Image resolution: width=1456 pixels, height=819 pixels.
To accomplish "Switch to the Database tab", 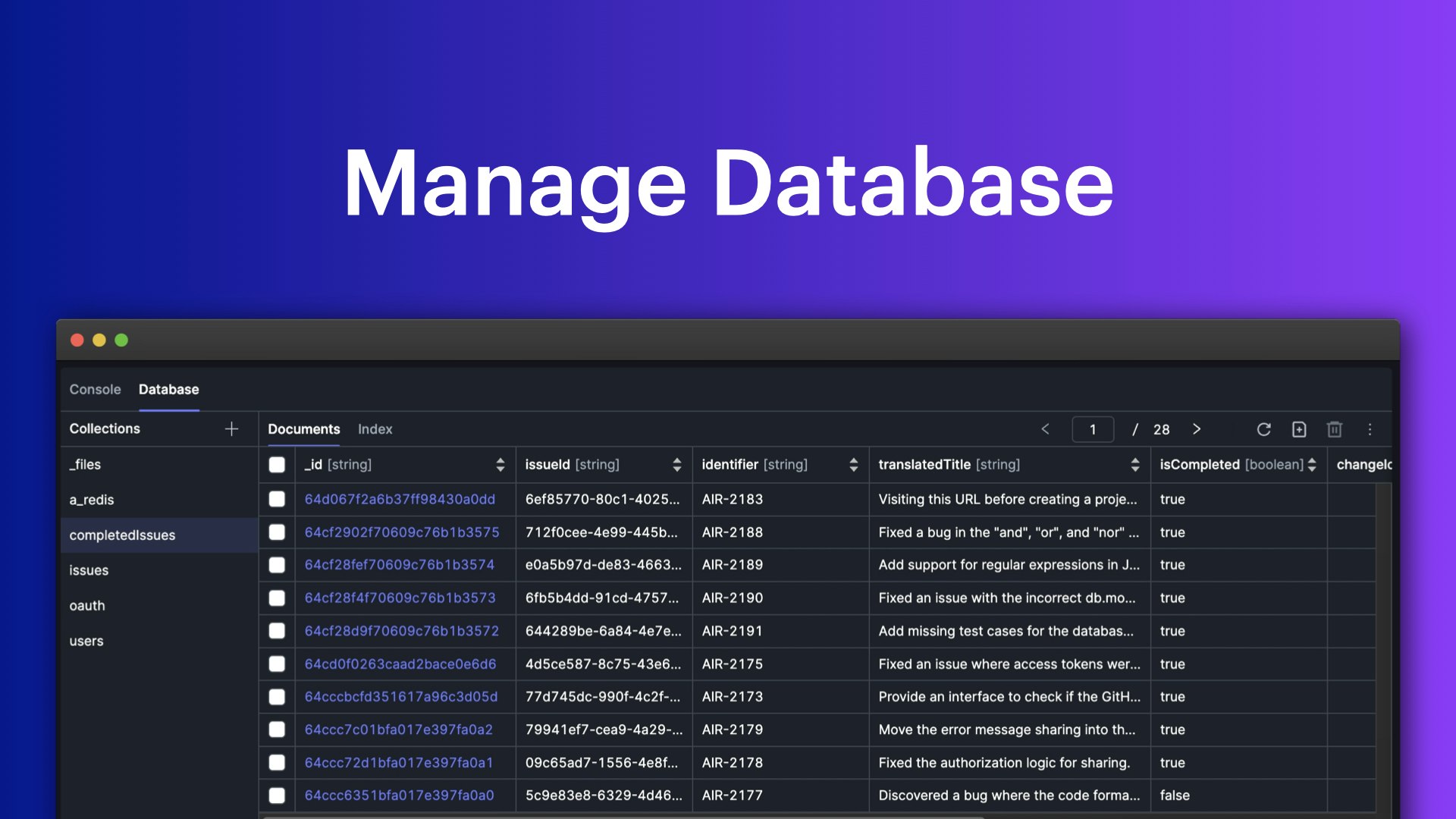I will [168, 389].
